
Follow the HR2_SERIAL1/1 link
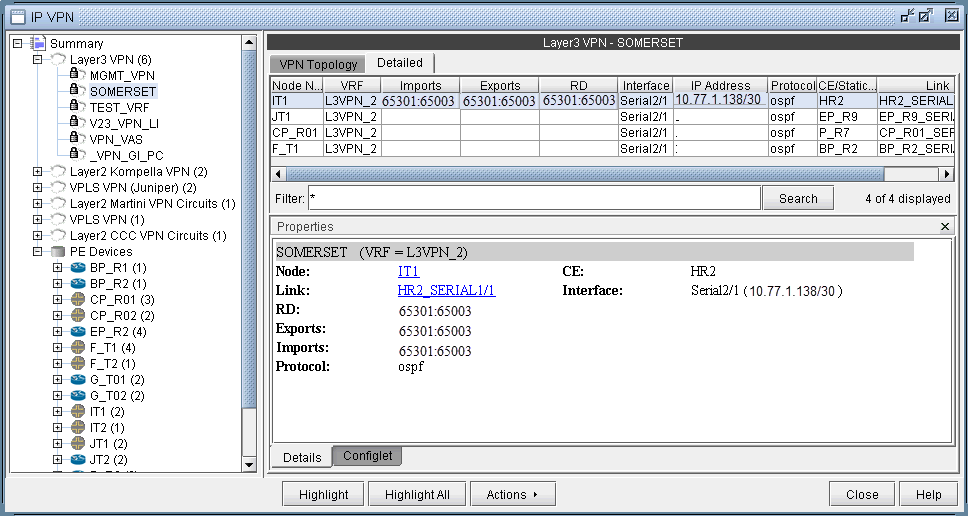click(x=446, y=291)
